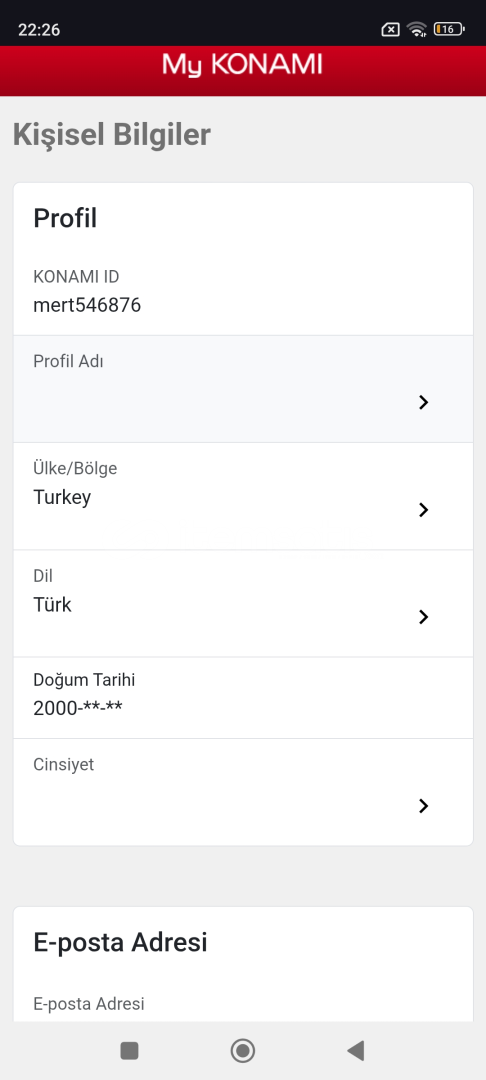Expand Cinsiyet using its chevron arrow

[423, 806]
